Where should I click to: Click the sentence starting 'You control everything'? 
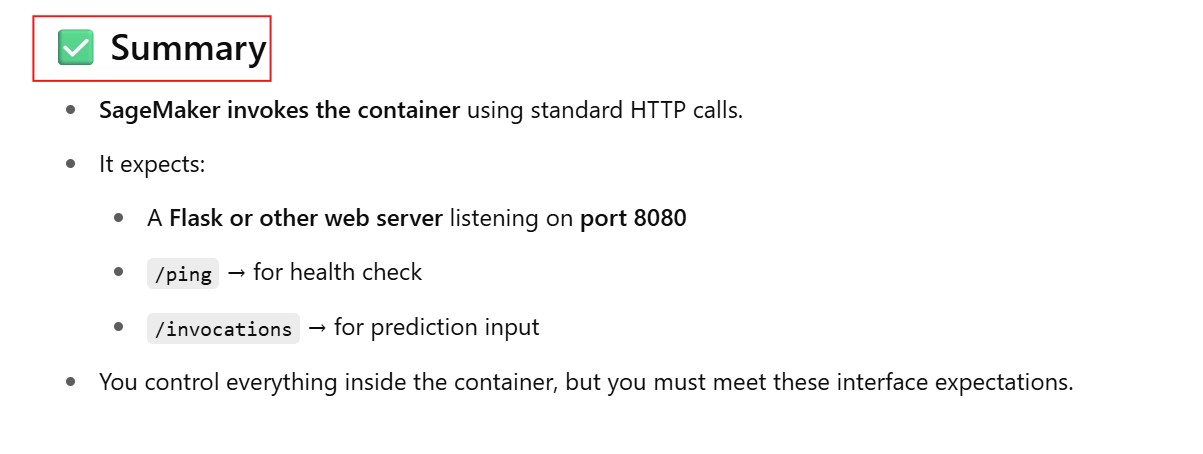585,382
